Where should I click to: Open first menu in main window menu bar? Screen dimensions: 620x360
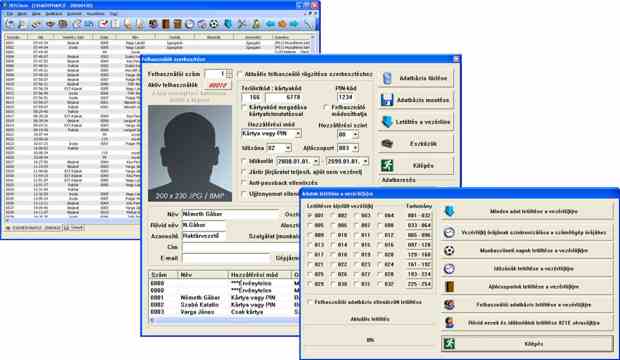(x=9, y=14)
